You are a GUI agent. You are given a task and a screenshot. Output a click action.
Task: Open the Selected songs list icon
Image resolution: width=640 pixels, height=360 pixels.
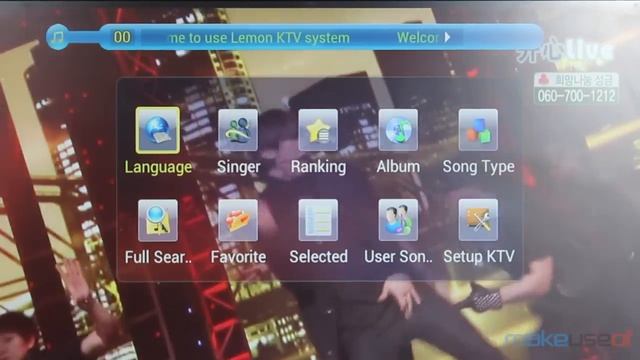pyautogui.click(x=318, y=220)
